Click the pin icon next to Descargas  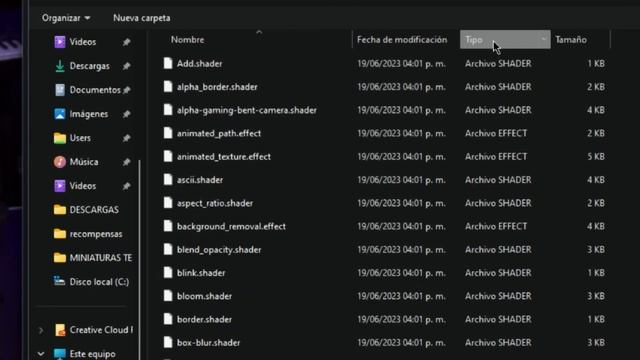coord(127,66)
